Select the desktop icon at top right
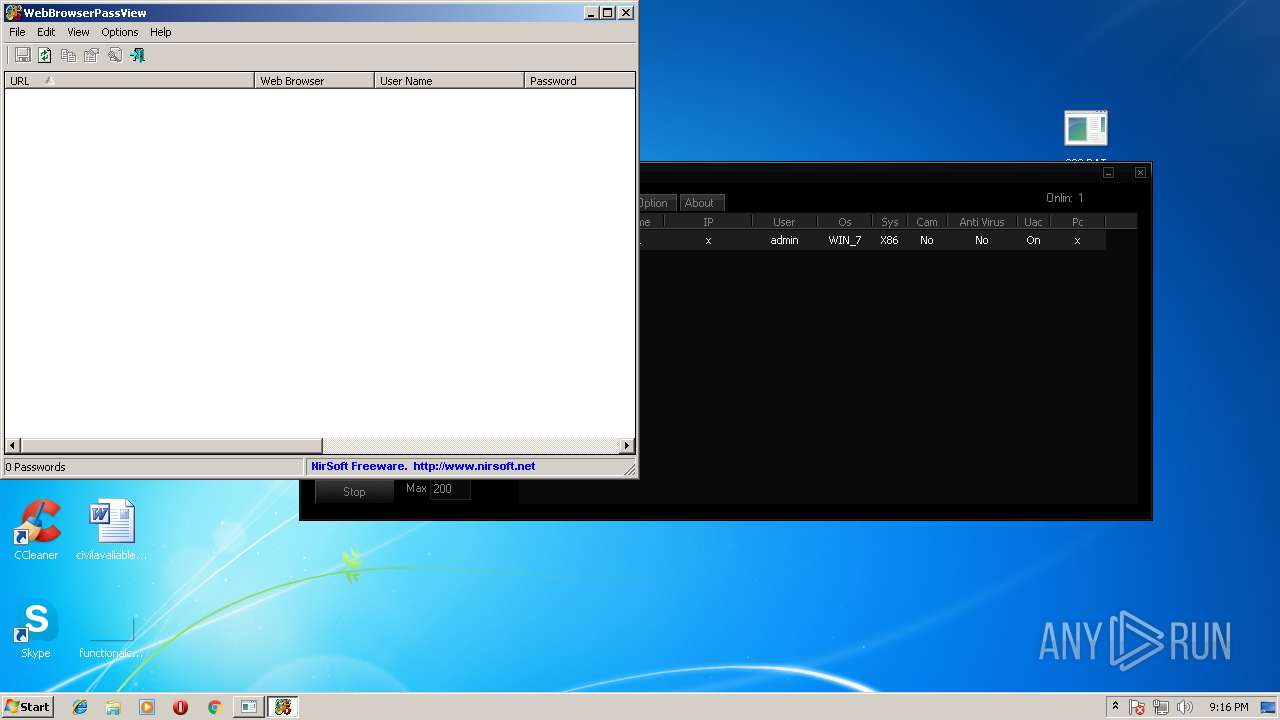Viewport: 1280px width, 720px height. click(1085, 135)
